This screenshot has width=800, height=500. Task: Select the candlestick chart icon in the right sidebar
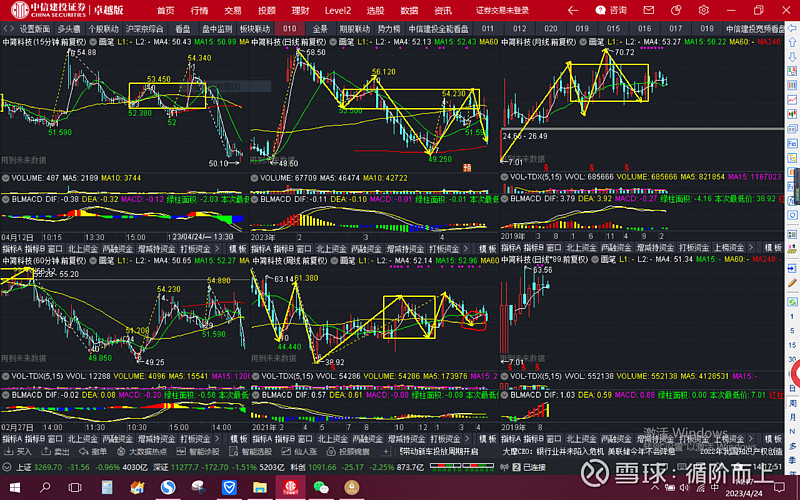pyautogui.click(x=792, y=114)
